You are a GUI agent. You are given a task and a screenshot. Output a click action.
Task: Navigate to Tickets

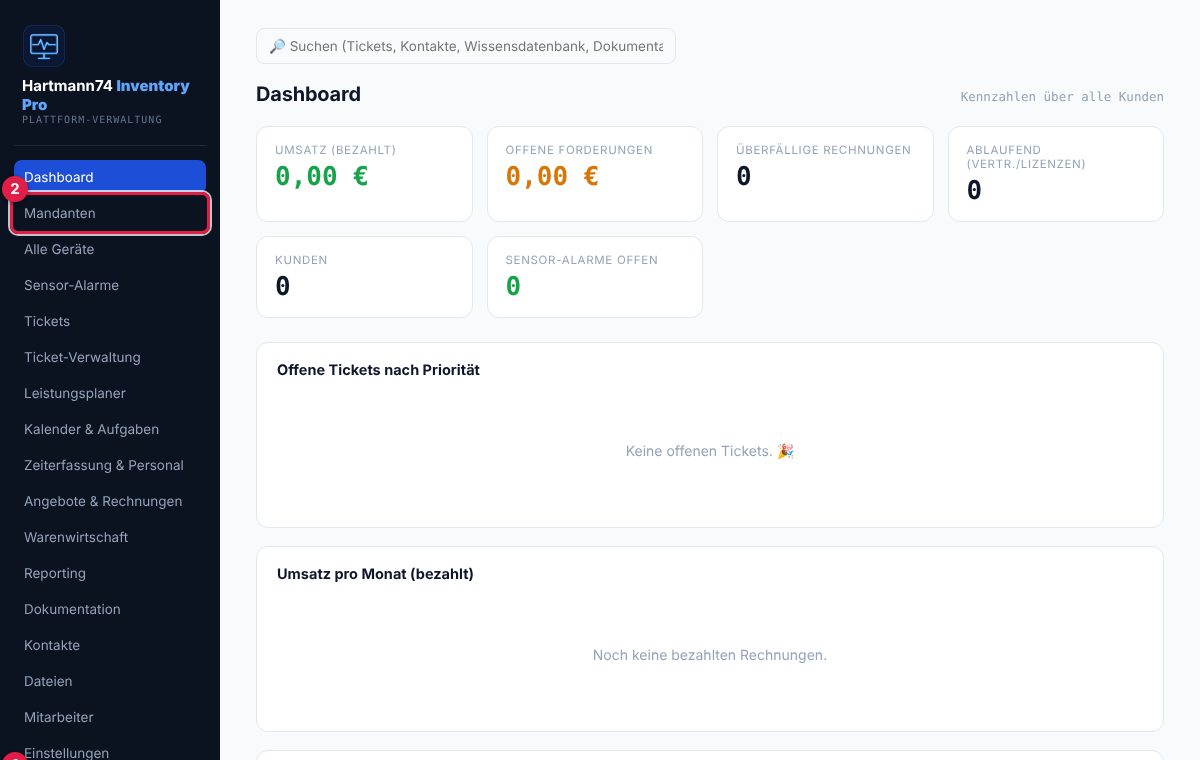pos(110,321)
